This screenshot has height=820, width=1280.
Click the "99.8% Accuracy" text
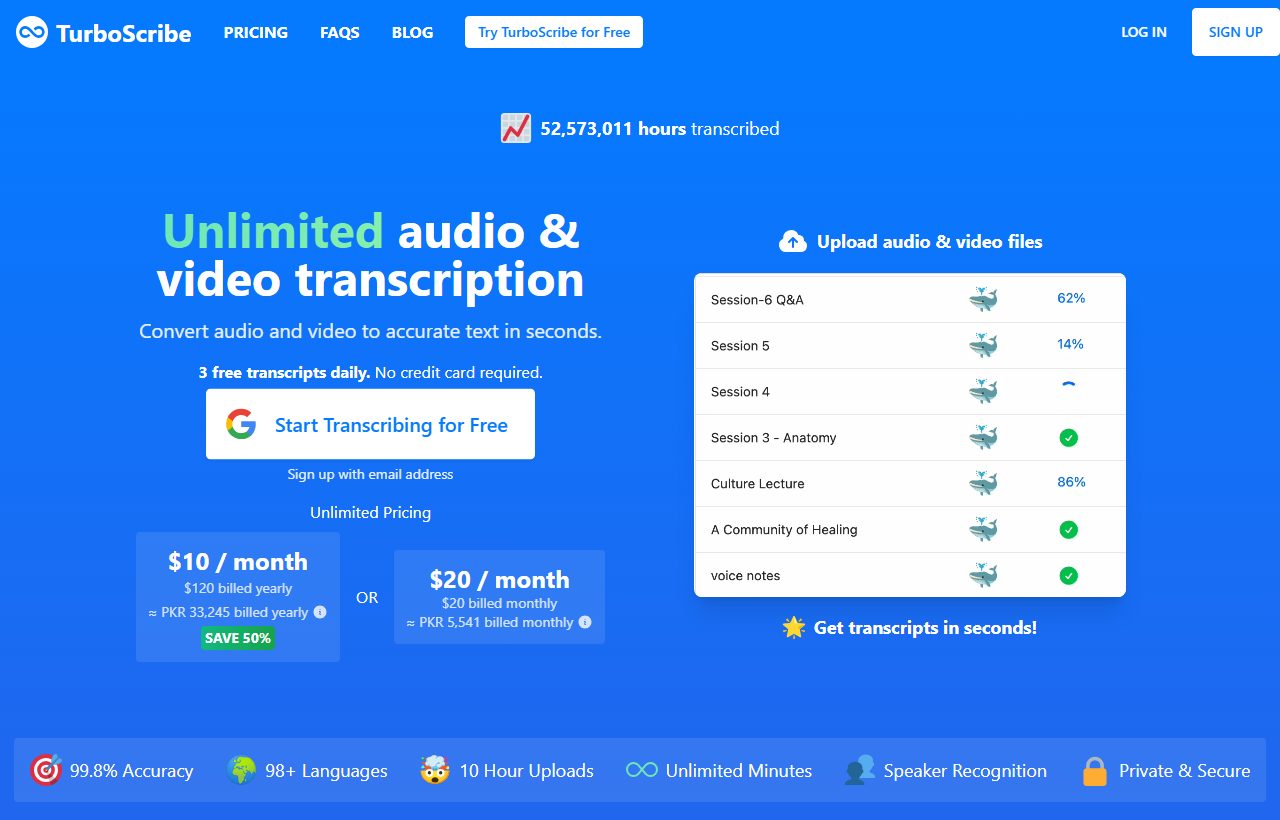pyautogui.click(x=131, y=771)
